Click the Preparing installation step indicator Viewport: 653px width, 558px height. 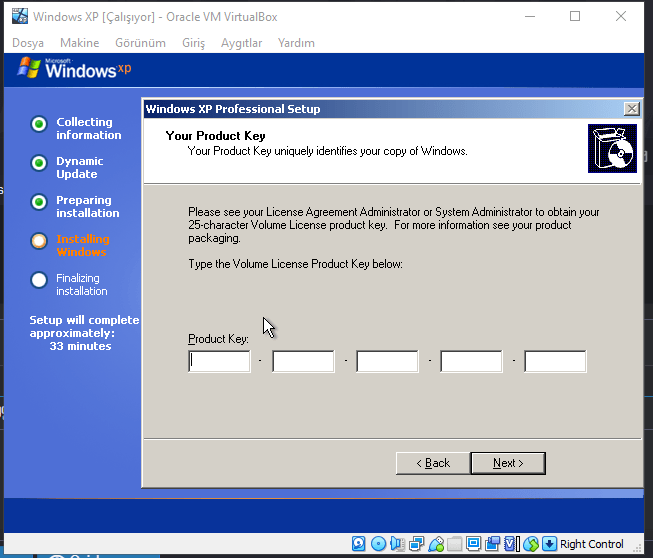tap(39, 202)
